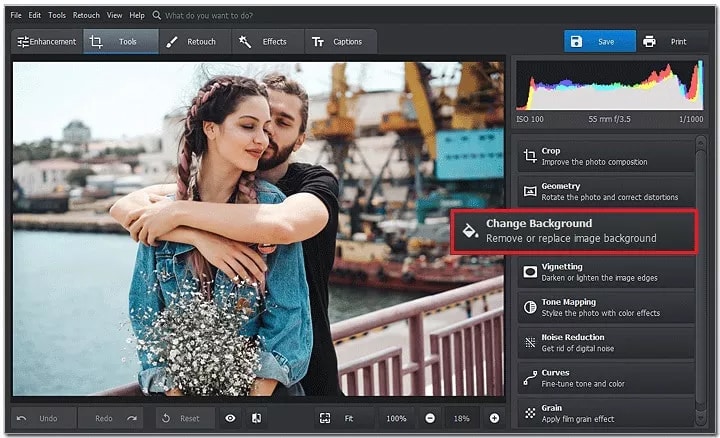720x438 pixels.
Task: Click the blue Save button
Action: pyautogui.click(x=600, y=42)
